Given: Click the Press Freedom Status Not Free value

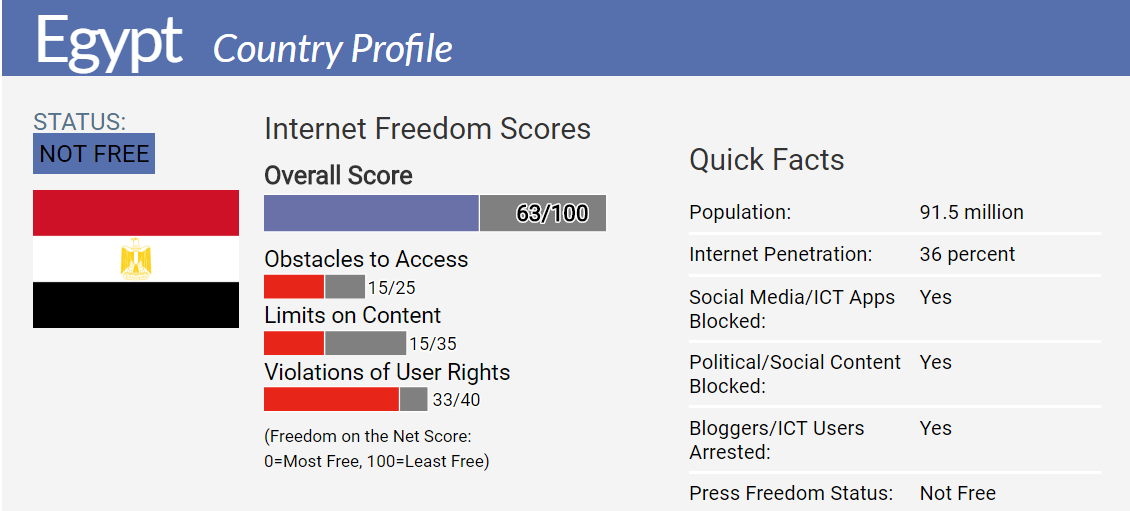Looking at the screenshot, I should [x=958, y=494].
